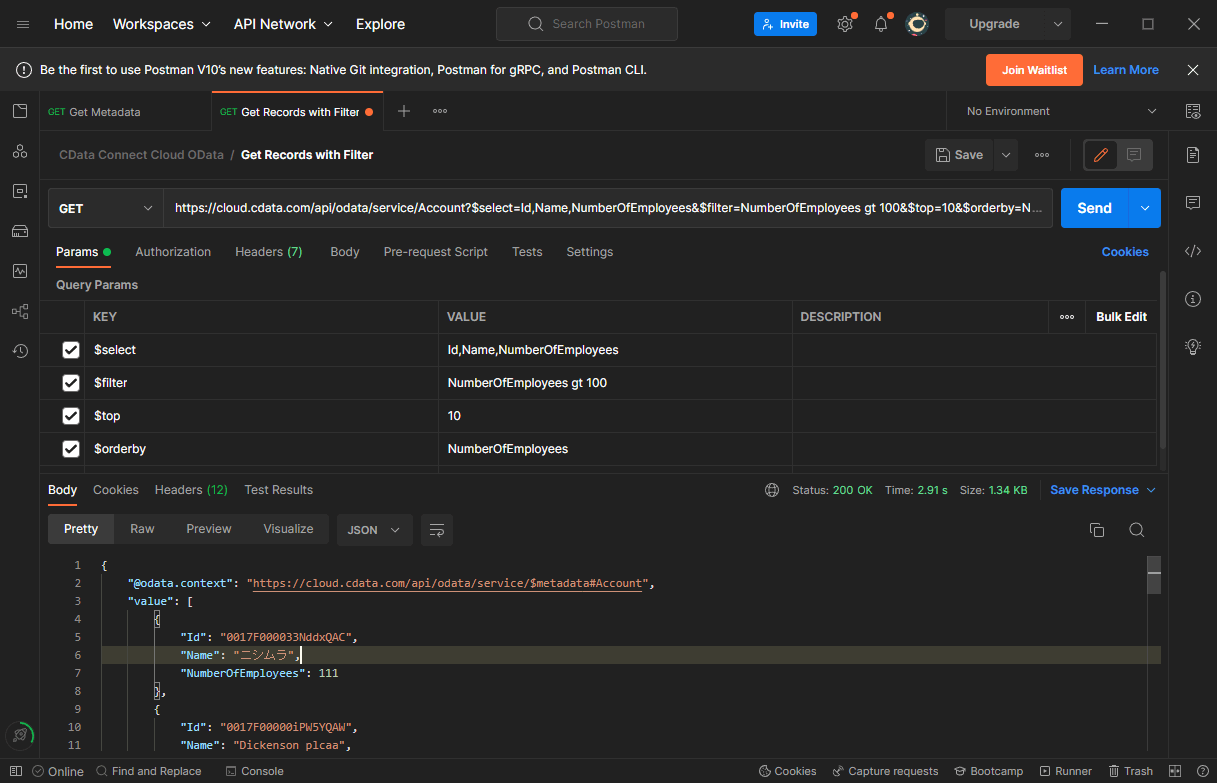
Task: Select the Raw response view tab
Action: coord(142,529)
